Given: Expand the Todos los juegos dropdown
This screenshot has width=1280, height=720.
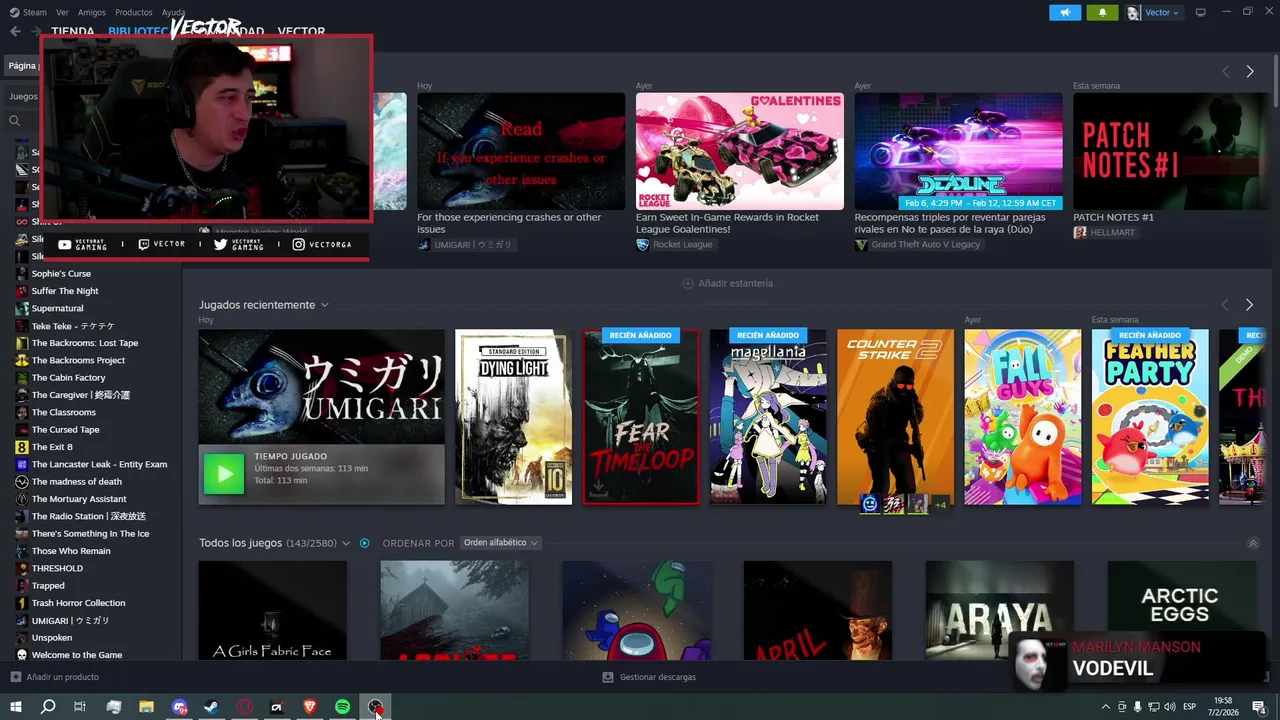Looking at the screenshot, I should pos(346,543).
